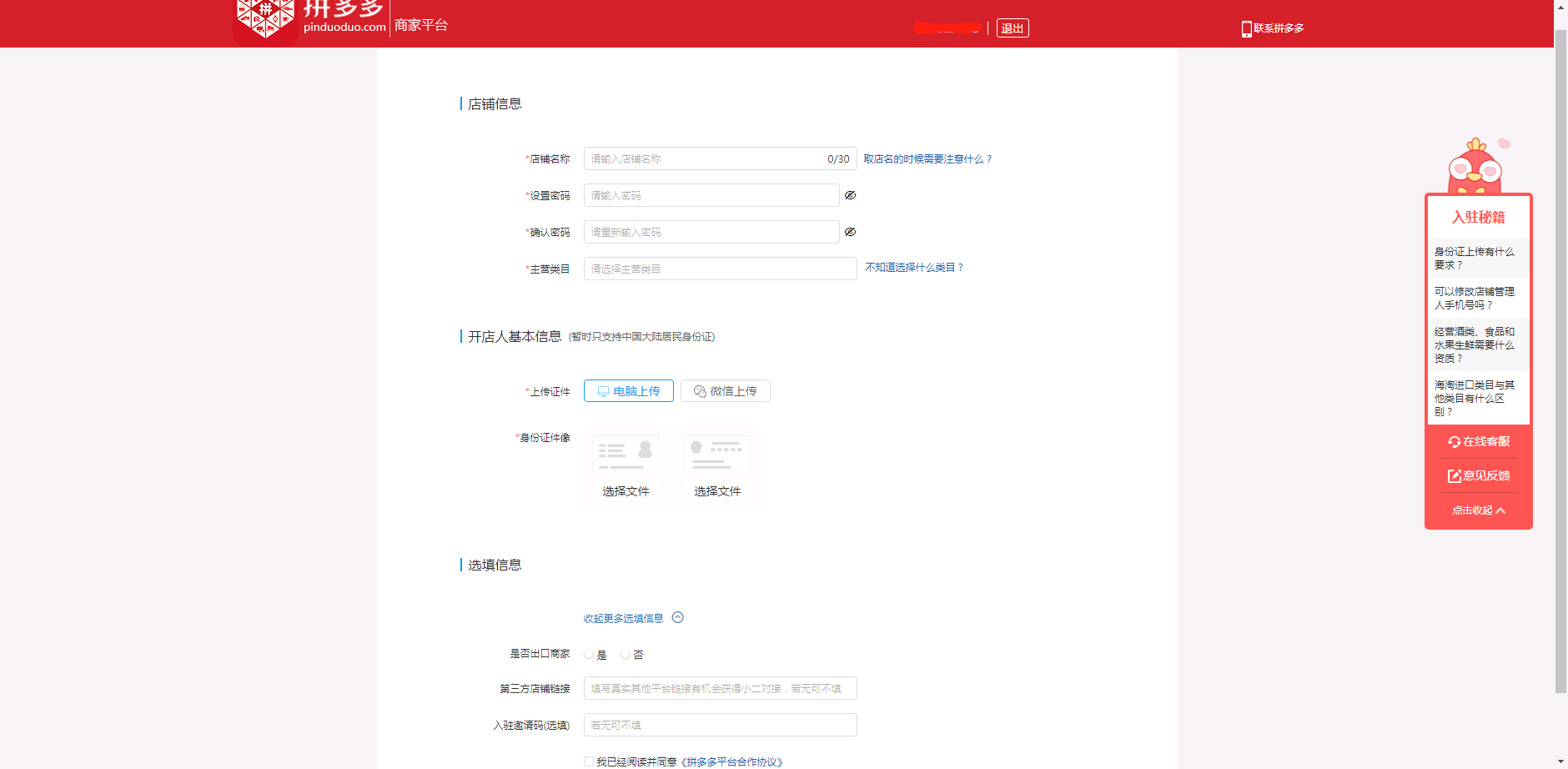1568x769 pixels.
Task: Click 收起更多选填信息 link
Action: click(623, 618)
